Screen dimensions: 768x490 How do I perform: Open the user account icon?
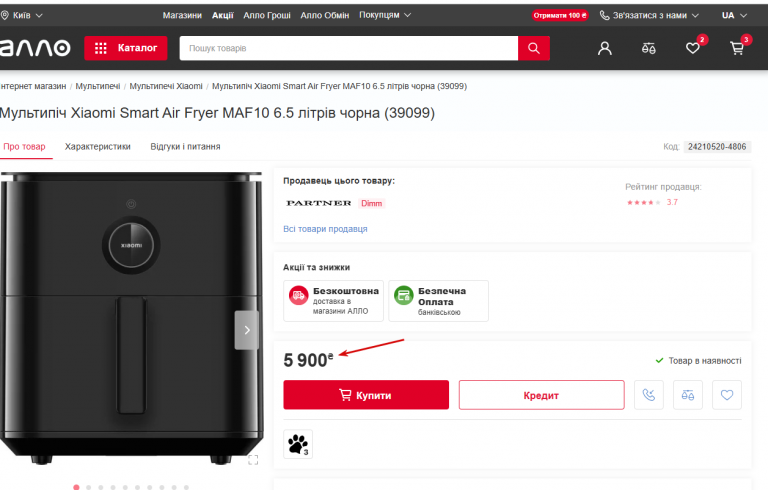pyautogui.click(x=604, y=48)
